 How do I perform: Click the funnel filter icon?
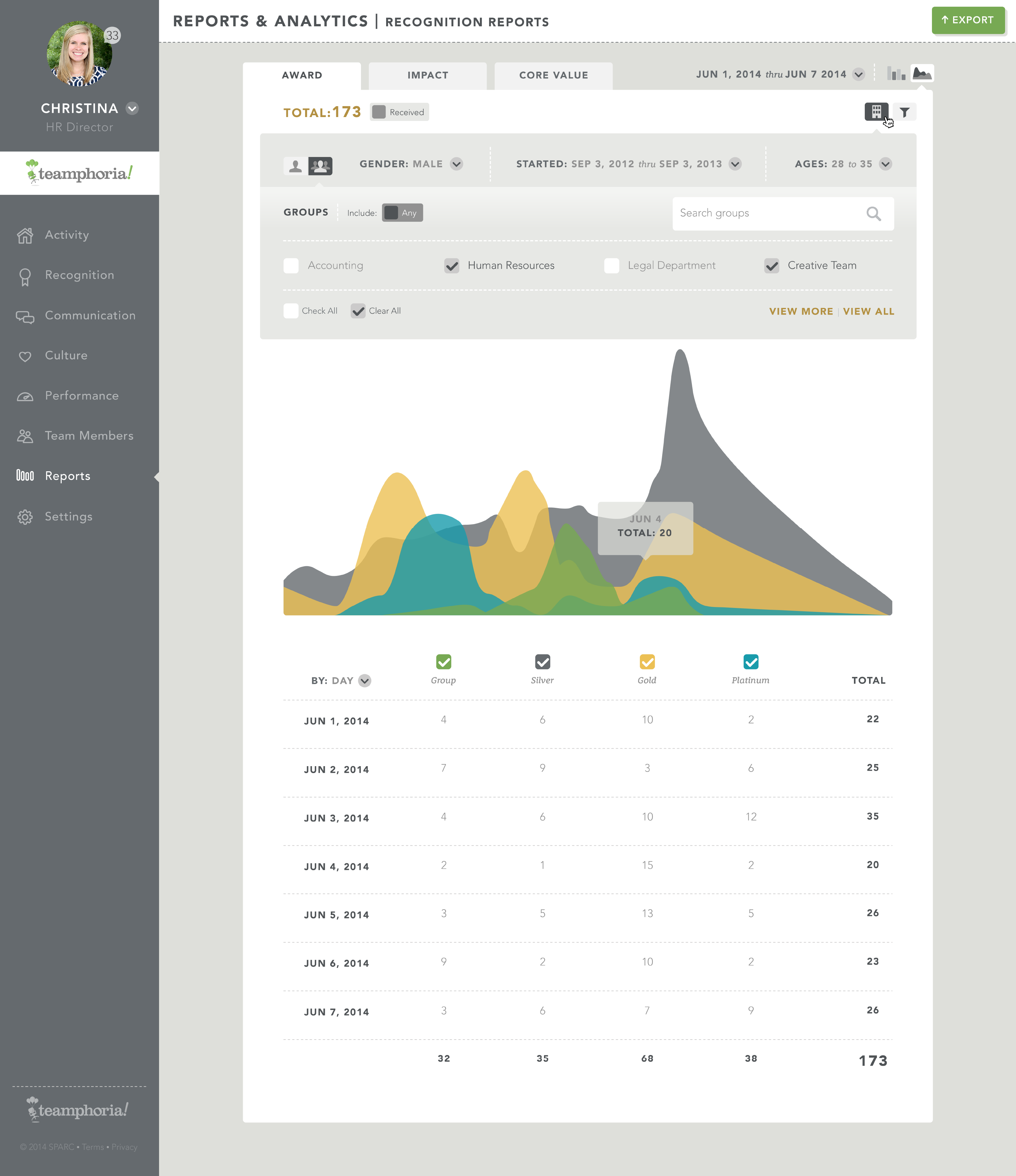905,113
